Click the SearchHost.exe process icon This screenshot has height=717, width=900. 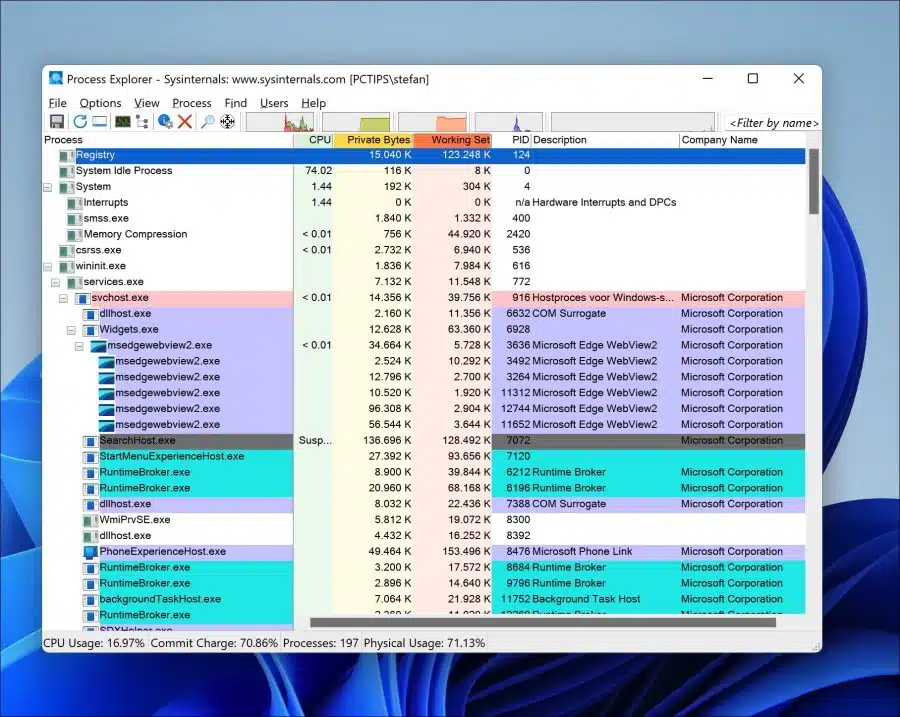[91, 441]
